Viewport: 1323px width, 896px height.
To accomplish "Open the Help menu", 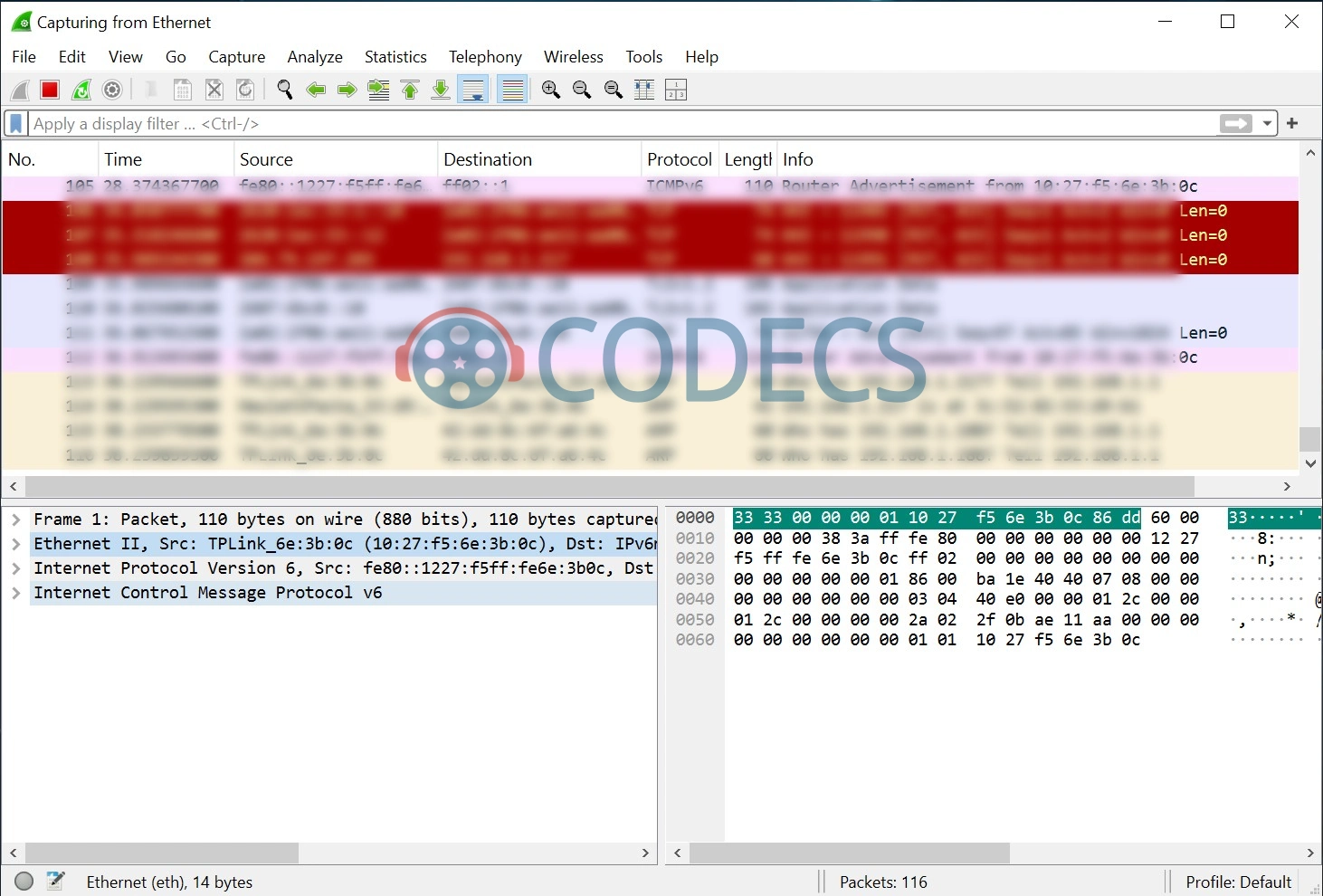I will (x=701, y=56).
